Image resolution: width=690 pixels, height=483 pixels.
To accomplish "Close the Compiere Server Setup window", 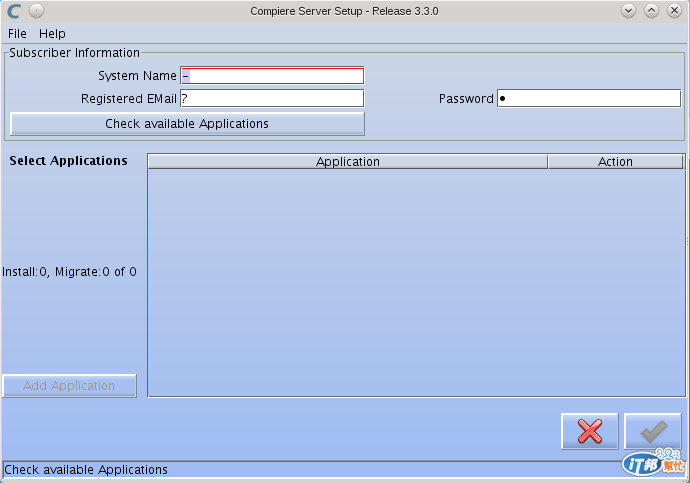I will 674,11.
